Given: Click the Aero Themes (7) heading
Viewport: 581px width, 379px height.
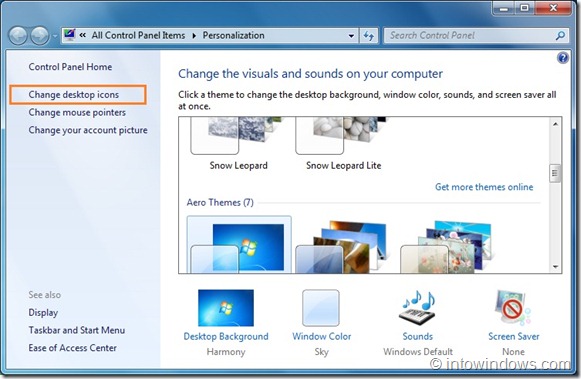Looking at the screenshot, I should pyautogui.click(x=220, y=203).
